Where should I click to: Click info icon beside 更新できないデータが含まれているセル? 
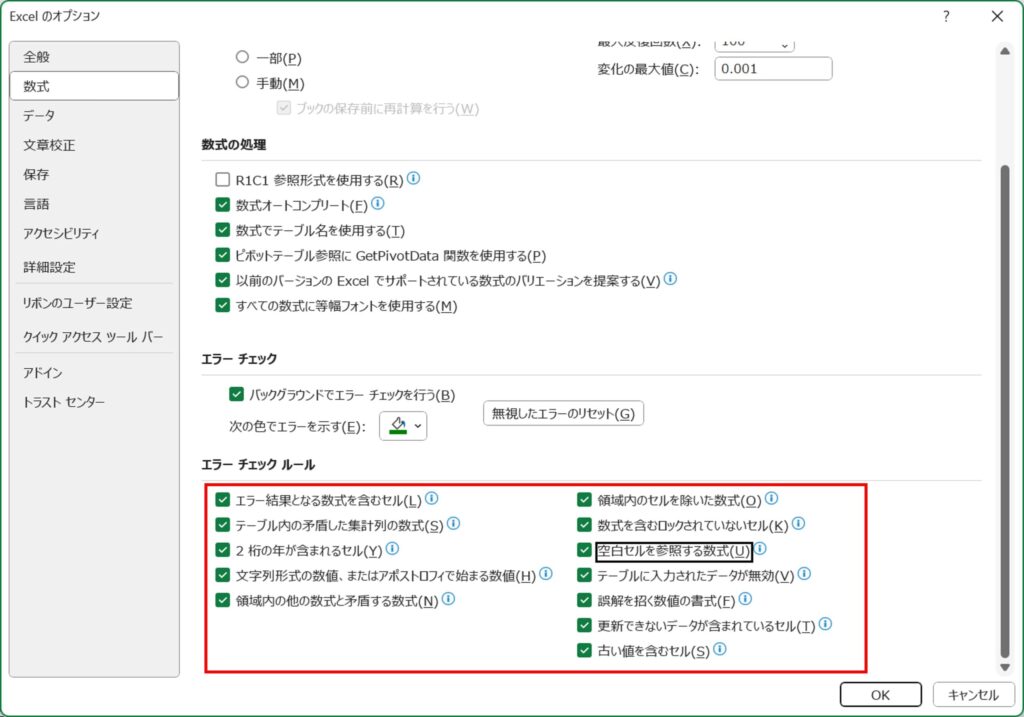coord(825,624)
